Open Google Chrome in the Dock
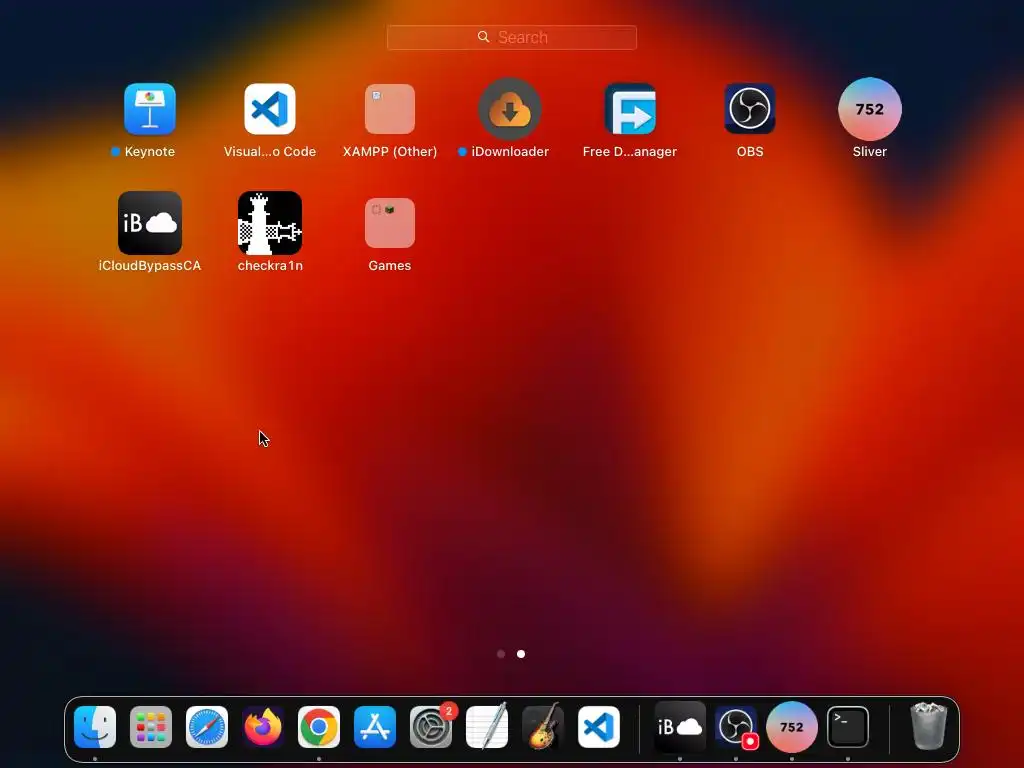The width and height of the screenshot is (1024, 768). pos(319,726)
